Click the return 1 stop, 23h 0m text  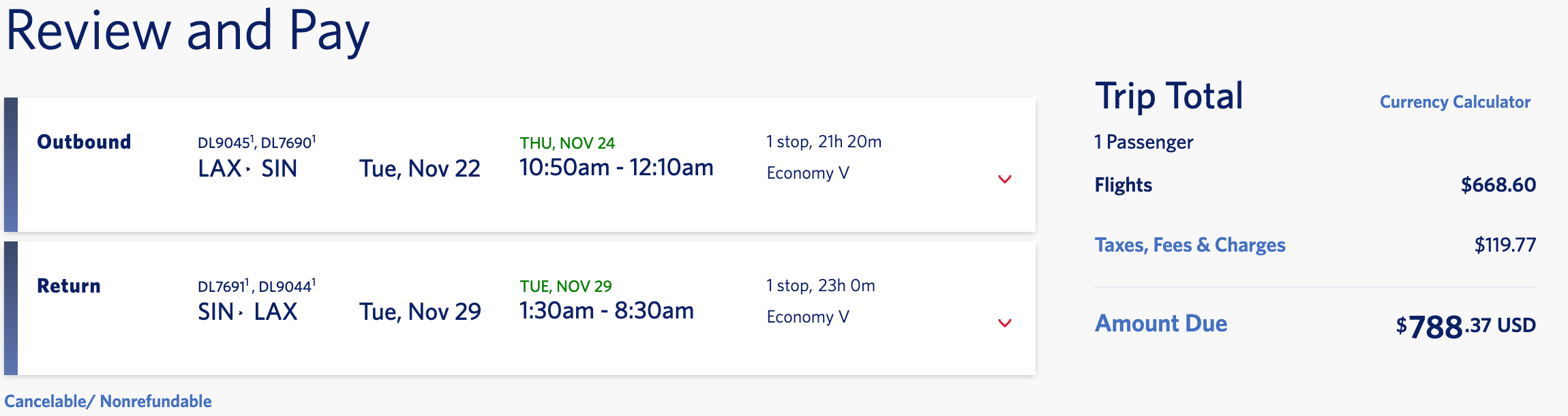(821, 286)
